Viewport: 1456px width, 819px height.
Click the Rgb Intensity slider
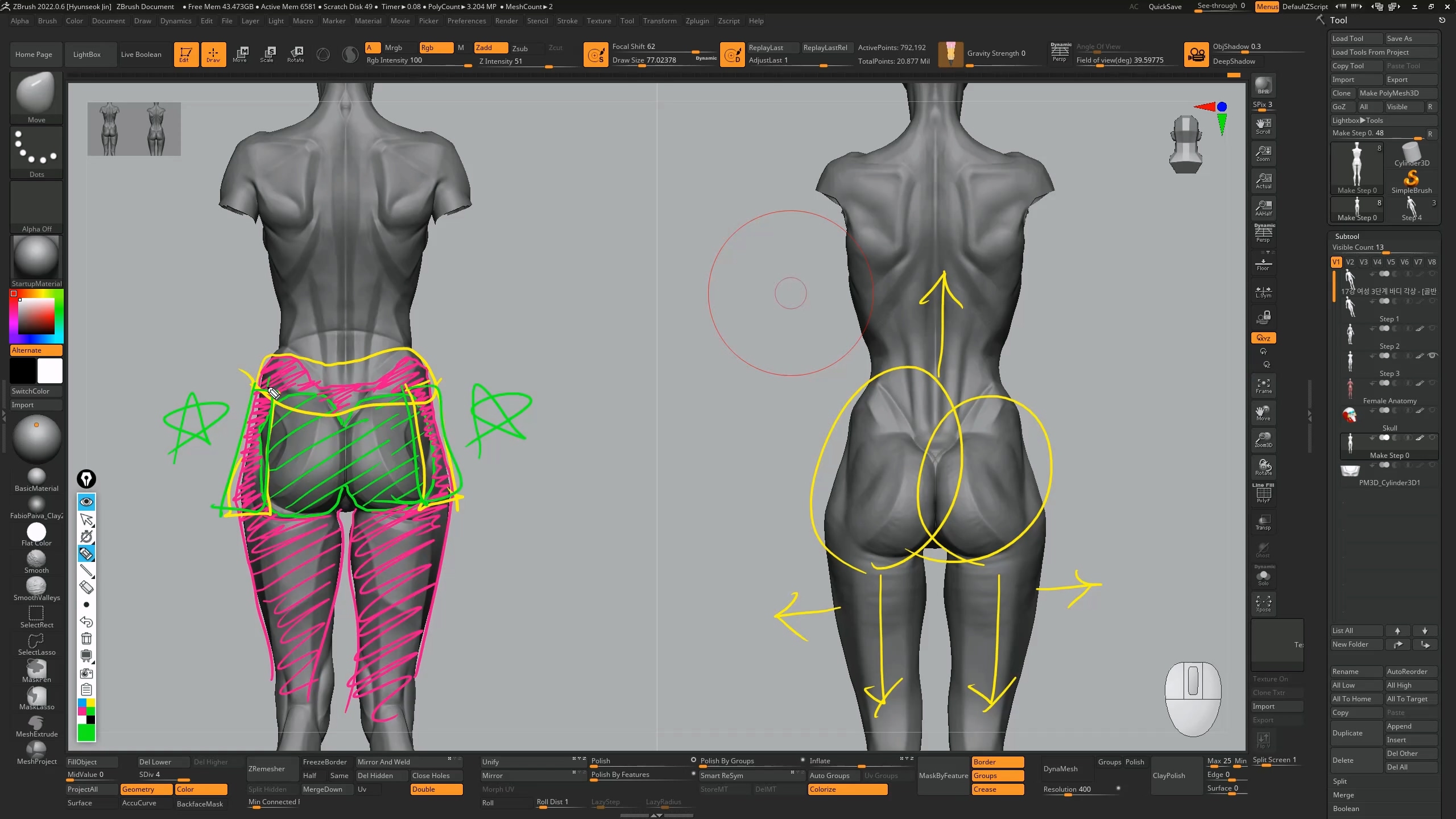418,60
